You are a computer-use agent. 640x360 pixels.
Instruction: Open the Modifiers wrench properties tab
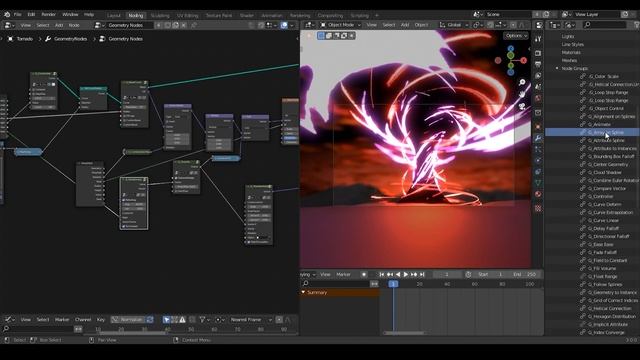[x=538, y=138]
